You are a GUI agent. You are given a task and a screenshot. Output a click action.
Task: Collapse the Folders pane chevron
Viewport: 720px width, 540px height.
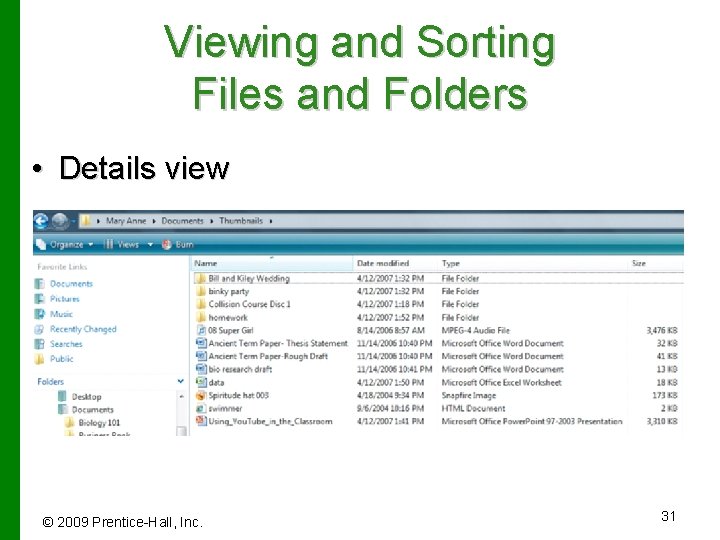point(180,381)
